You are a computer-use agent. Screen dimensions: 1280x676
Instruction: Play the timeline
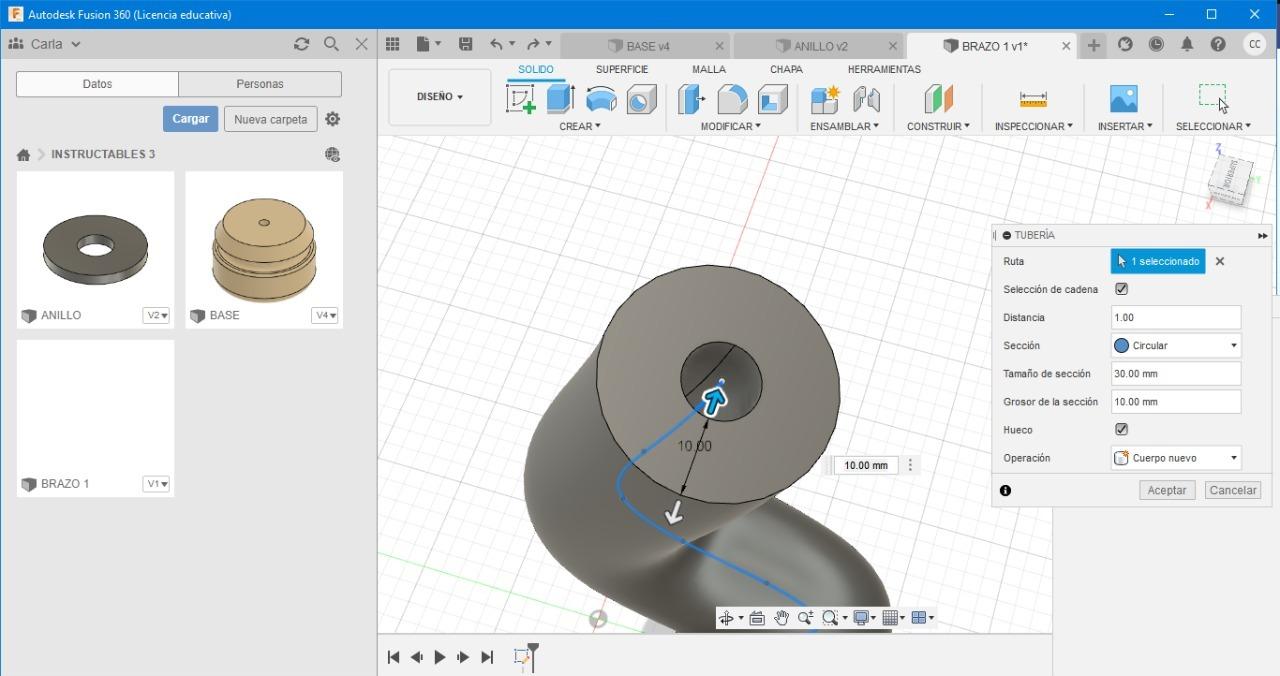(440, 657)
